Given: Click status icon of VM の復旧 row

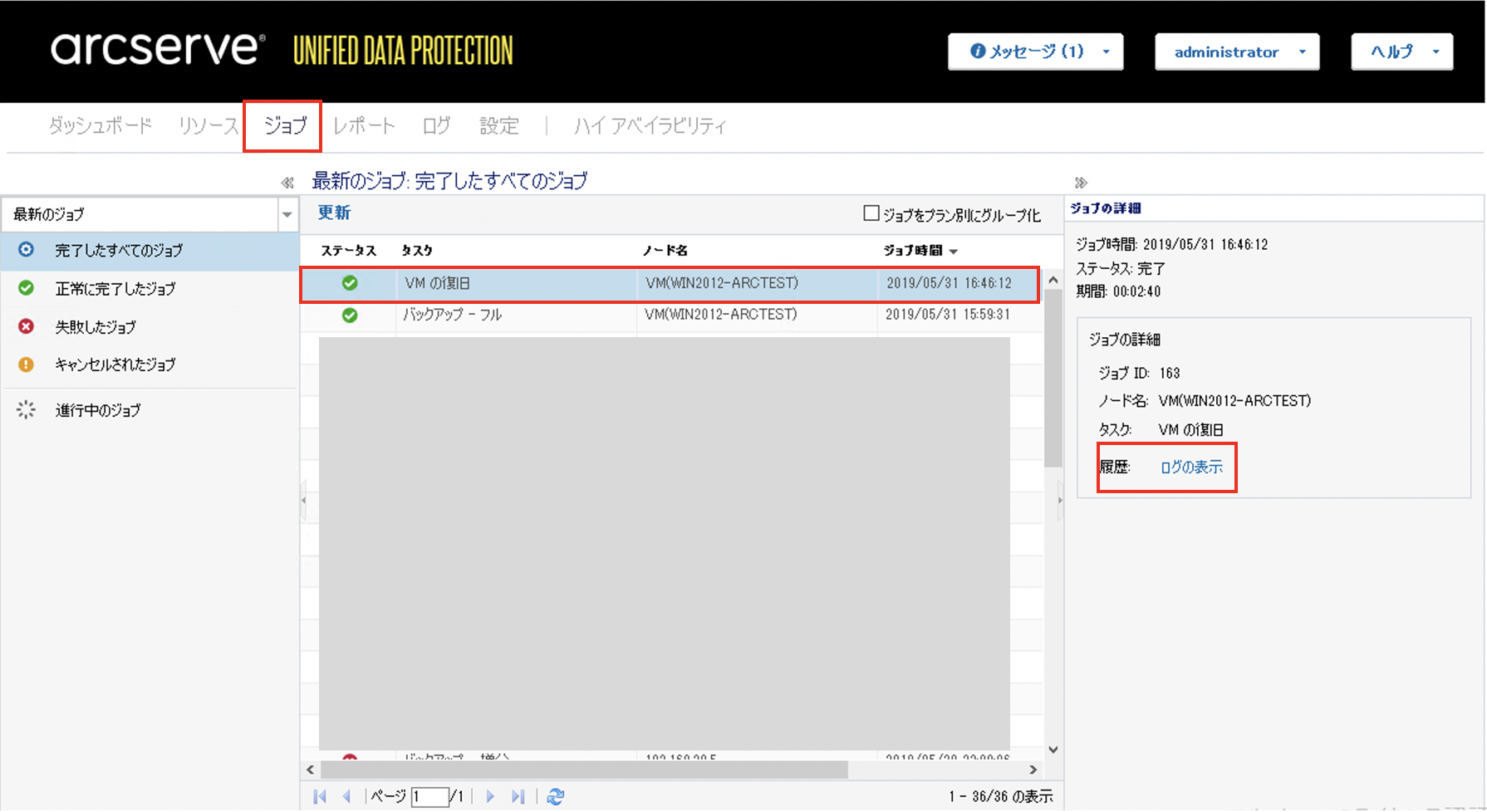Looking at the screenshot, I should pyautogui.click(x=350, y=284).
